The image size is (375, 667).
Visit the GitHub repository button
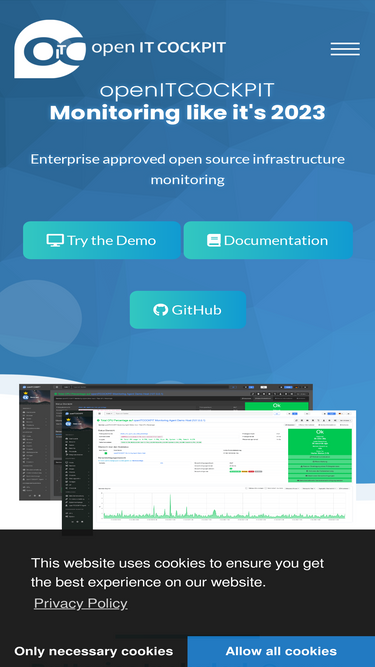(x=188, y=310)
